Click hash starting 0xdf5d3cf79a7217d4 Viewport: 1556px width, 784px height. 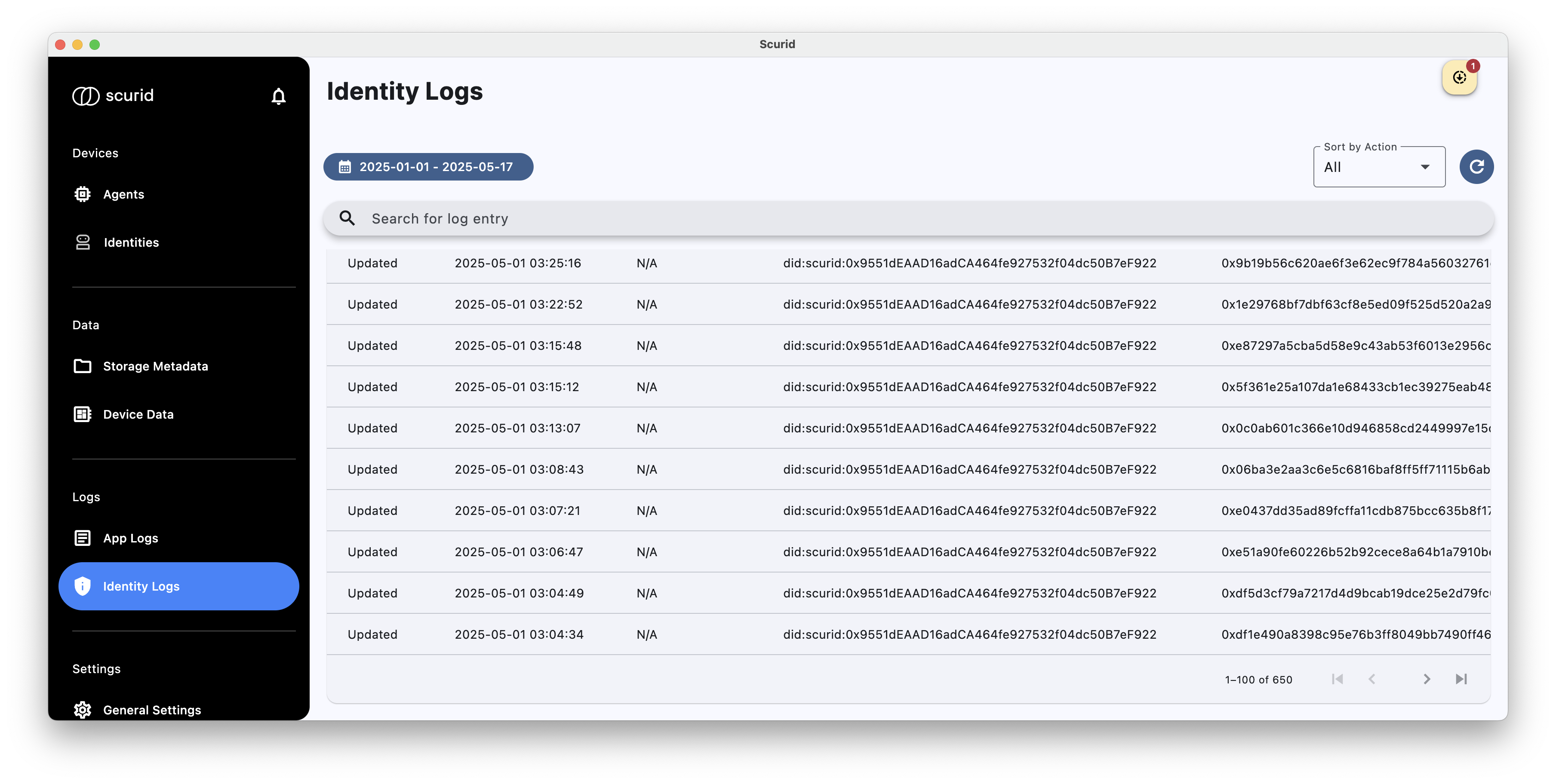1356,593
